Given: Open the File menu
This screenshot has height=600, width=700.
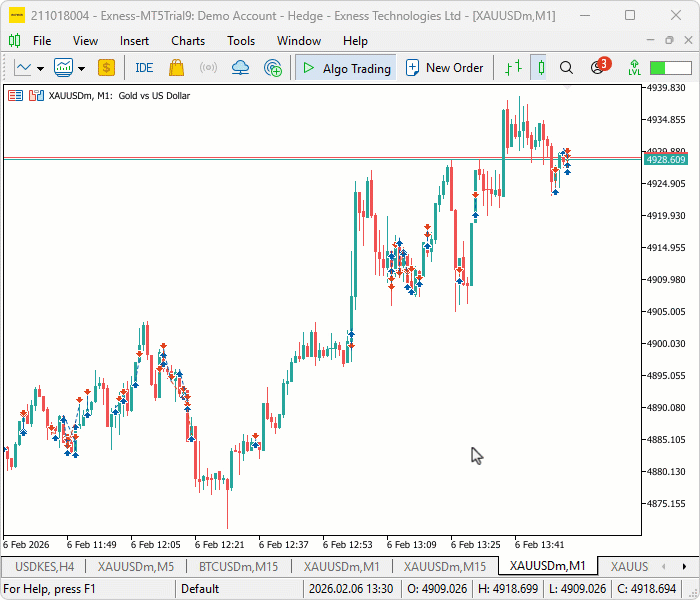Looking at the screenshot, I should (x=42, y=41).
